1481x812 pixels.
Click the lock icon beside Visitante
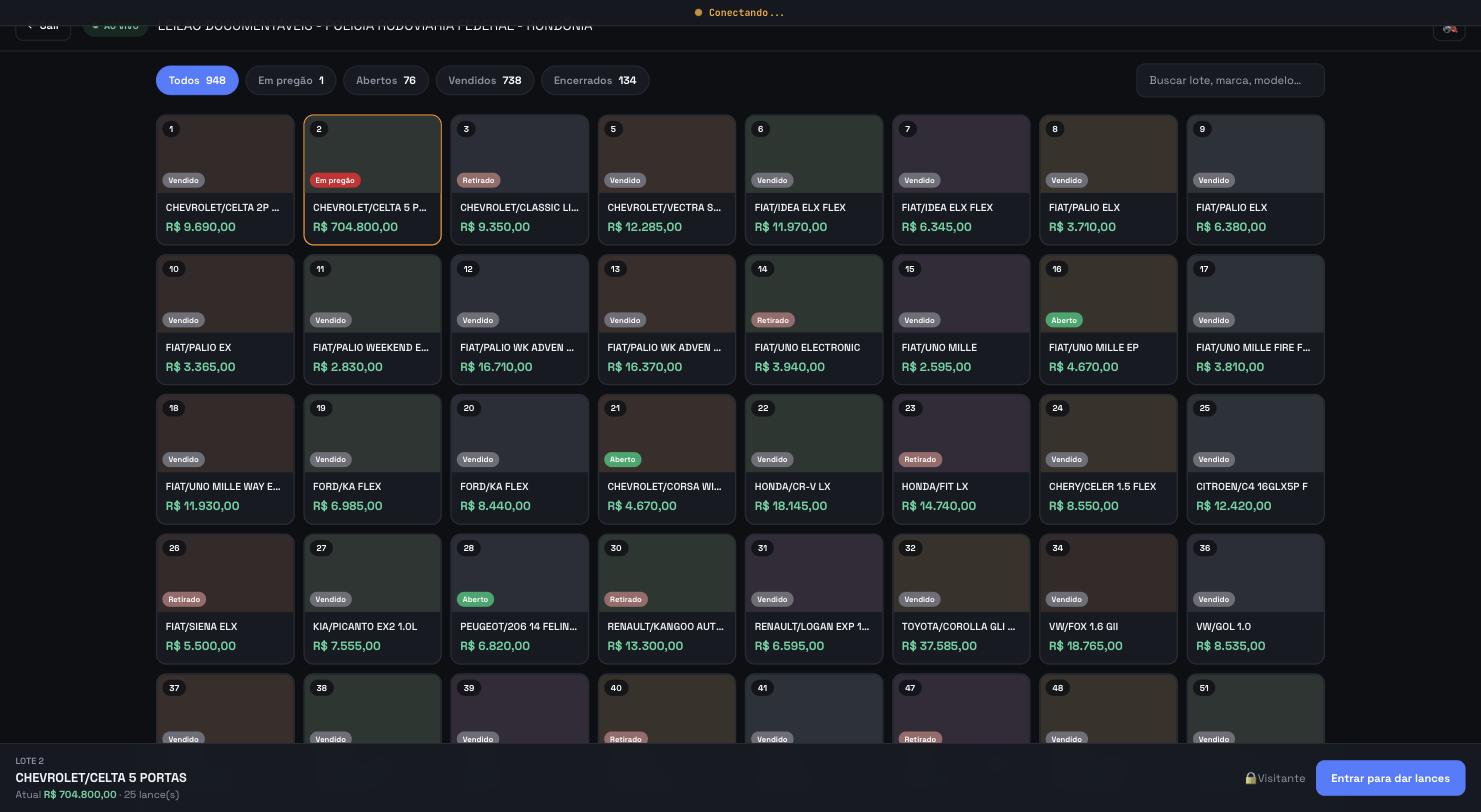(x=1250, y=778)
